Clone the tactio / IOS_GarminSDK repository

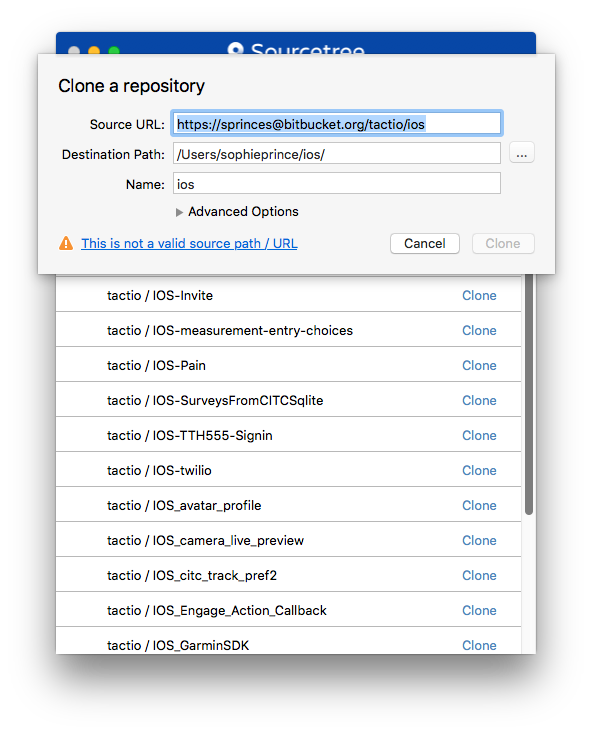(479, 646)
